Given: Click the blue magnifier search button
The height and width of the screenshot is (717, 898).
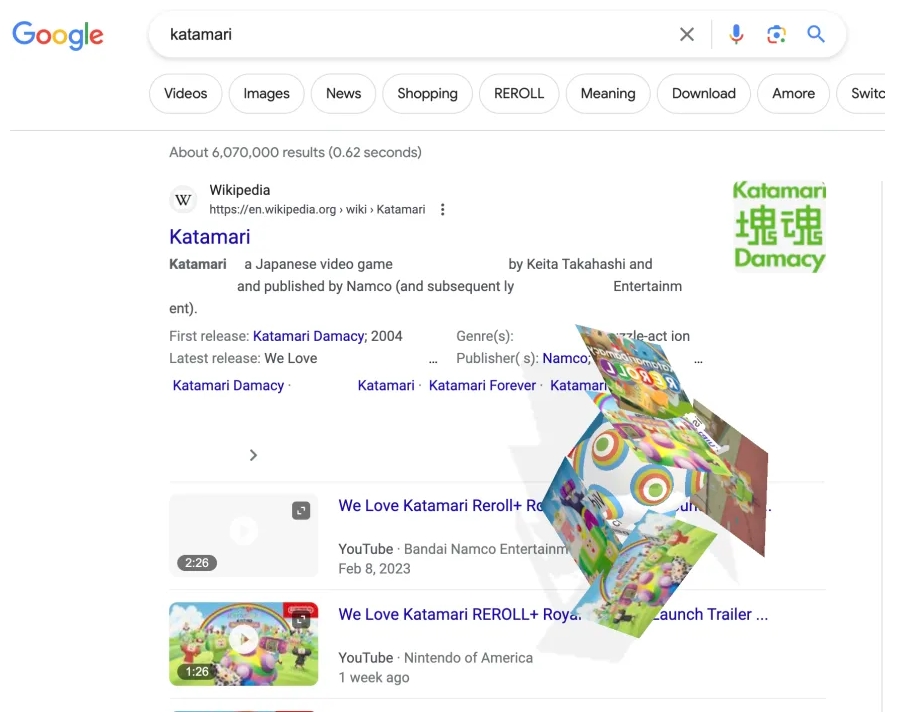Looking at the screenshot, I should click(816, 34).
